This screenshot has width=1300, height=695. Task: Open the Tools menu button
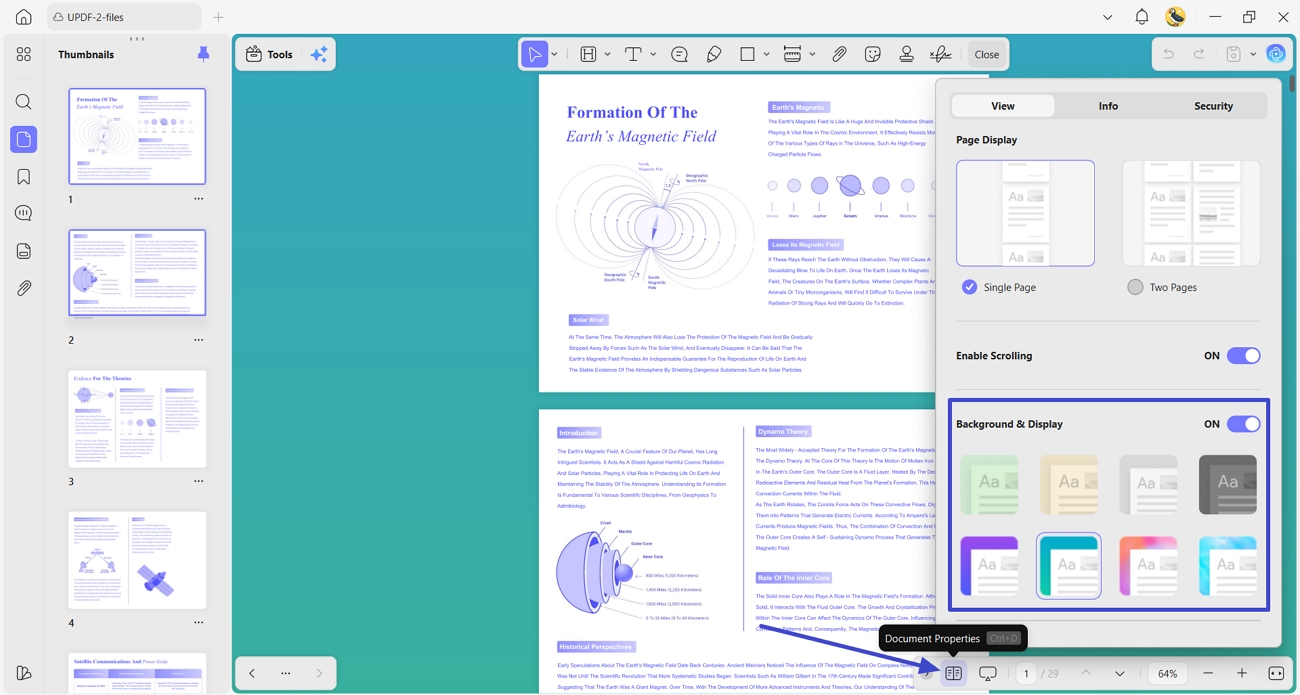[270, 54]
